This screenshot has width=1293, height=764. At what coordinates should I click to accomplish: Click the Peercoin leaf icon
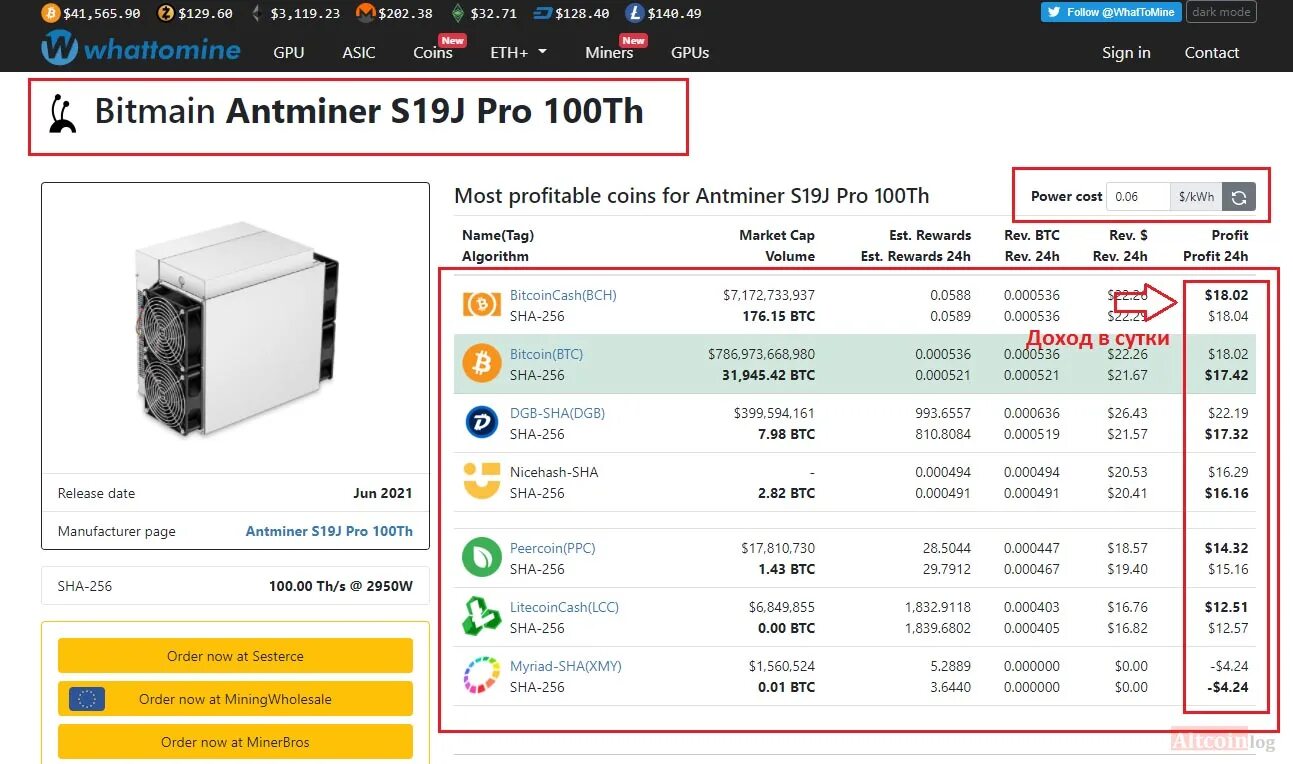(481, 558)
